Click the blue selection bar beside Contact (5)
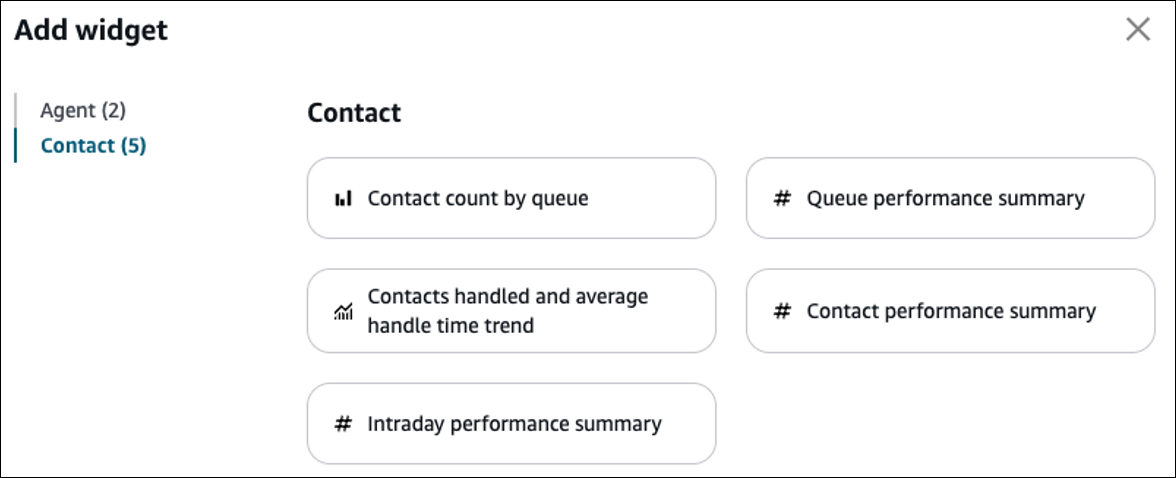1176x478 pixels. click(16, 146)
